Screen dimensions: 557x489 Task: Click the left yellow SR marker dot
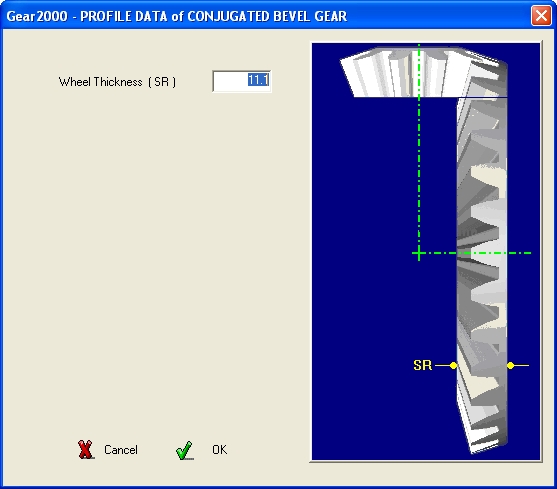(453, 365)
